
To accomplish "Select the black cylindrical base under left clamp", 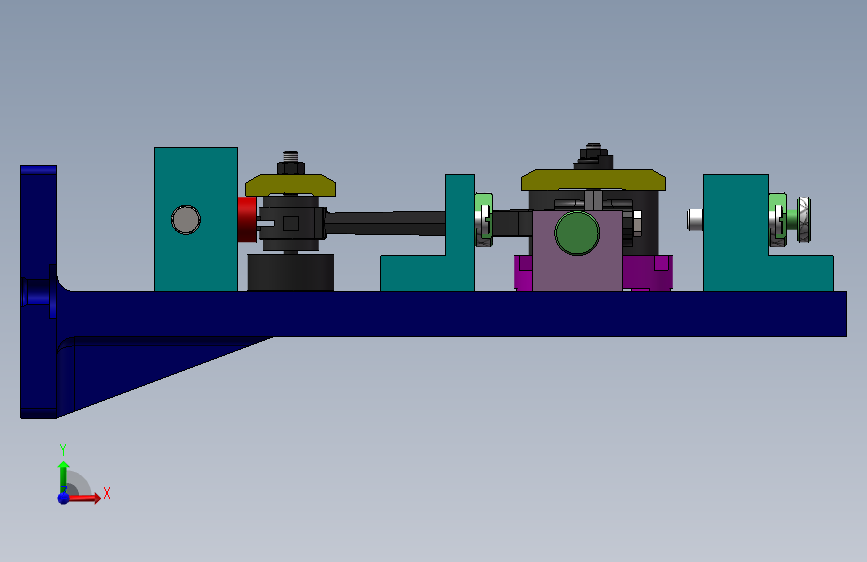I will (291, 272).
